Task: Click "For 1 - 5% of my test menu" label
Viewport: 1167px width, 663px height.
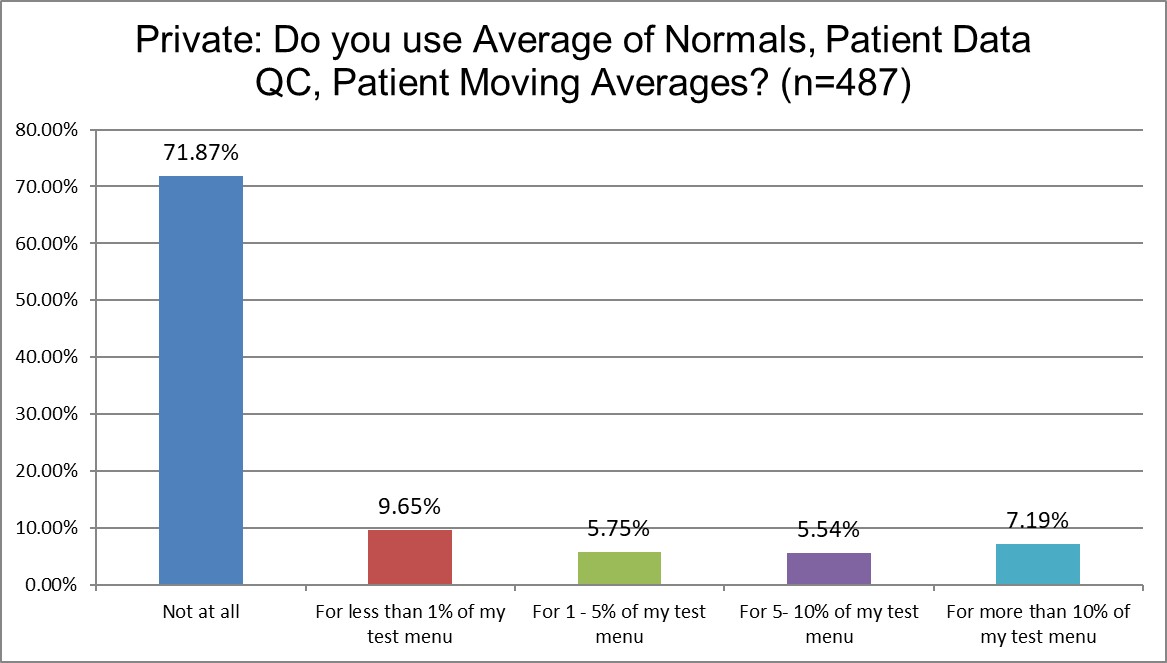Action: pyautogui.click(x=619, y=623)
